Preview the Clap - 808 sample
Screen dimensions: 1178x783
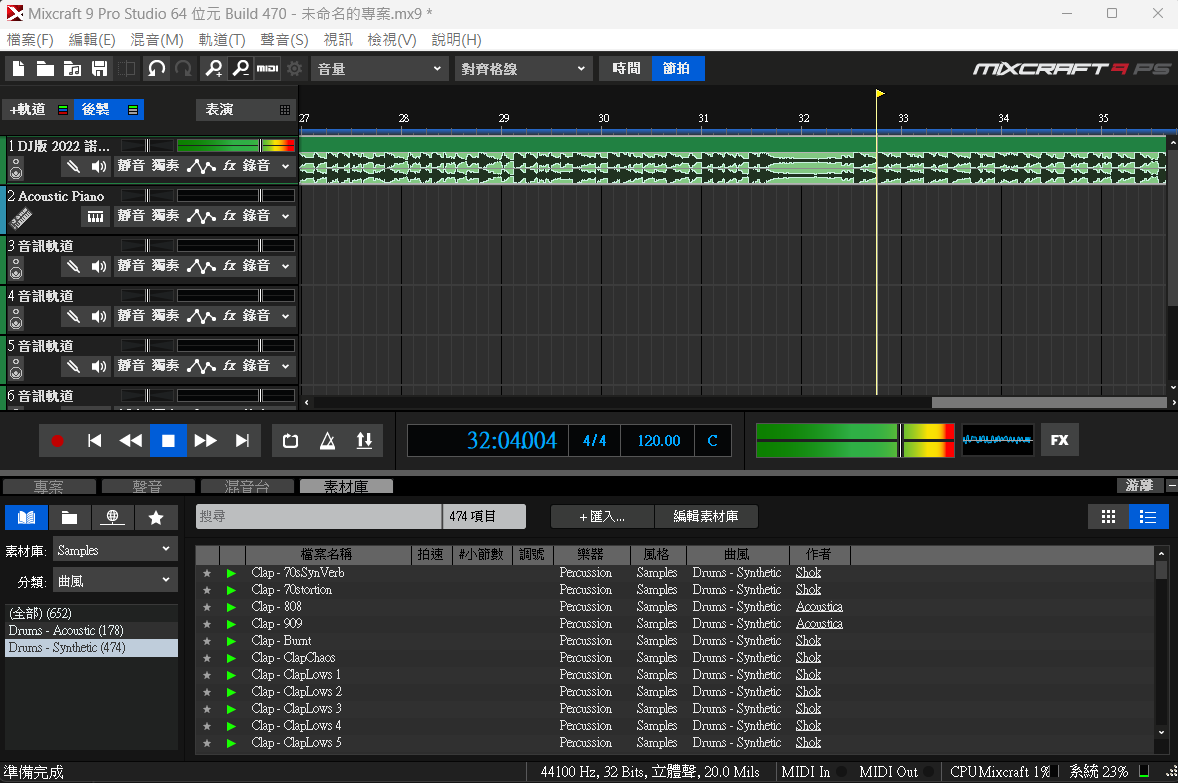coord(232,607)
